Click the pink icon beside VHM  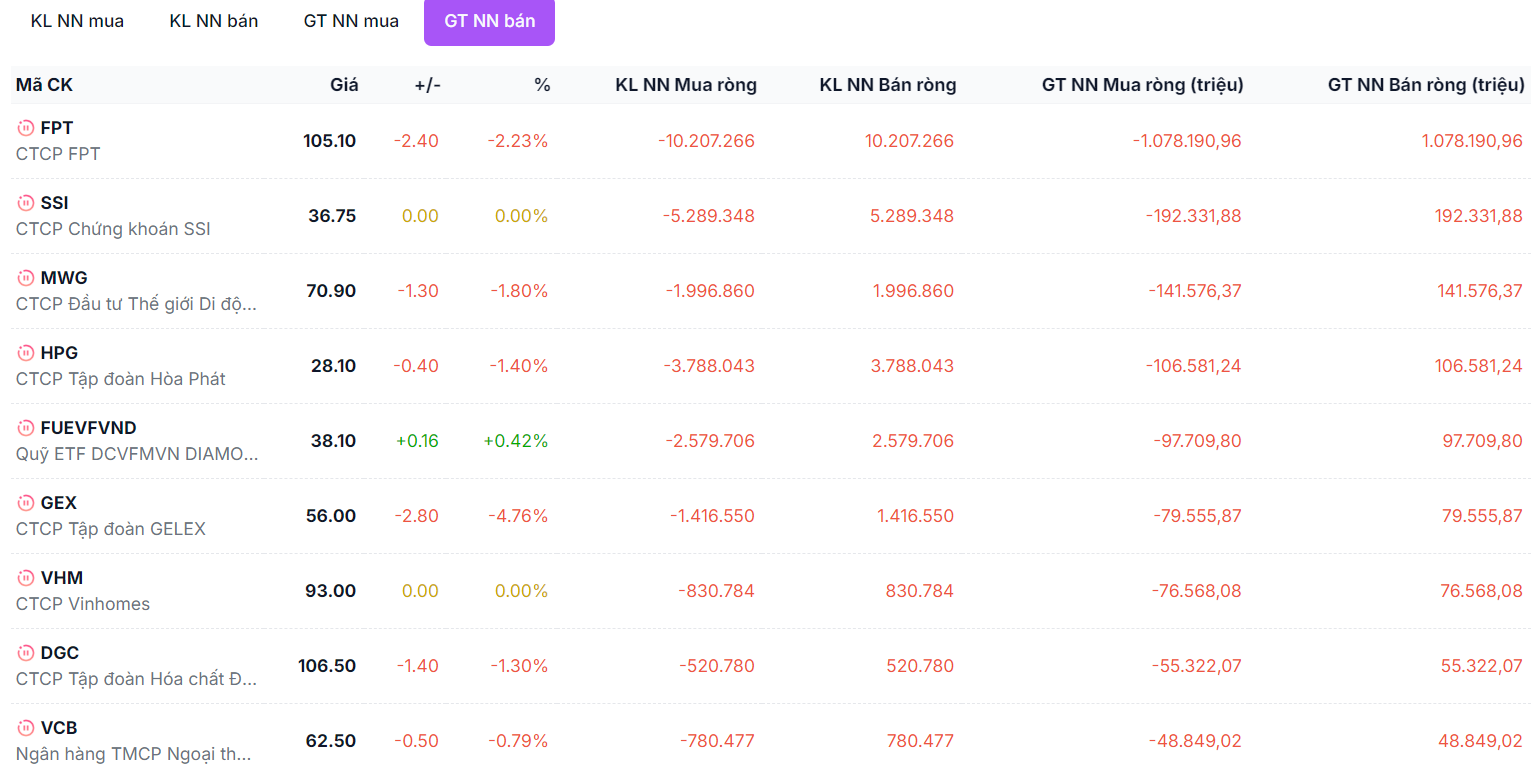tap(26, 578)
